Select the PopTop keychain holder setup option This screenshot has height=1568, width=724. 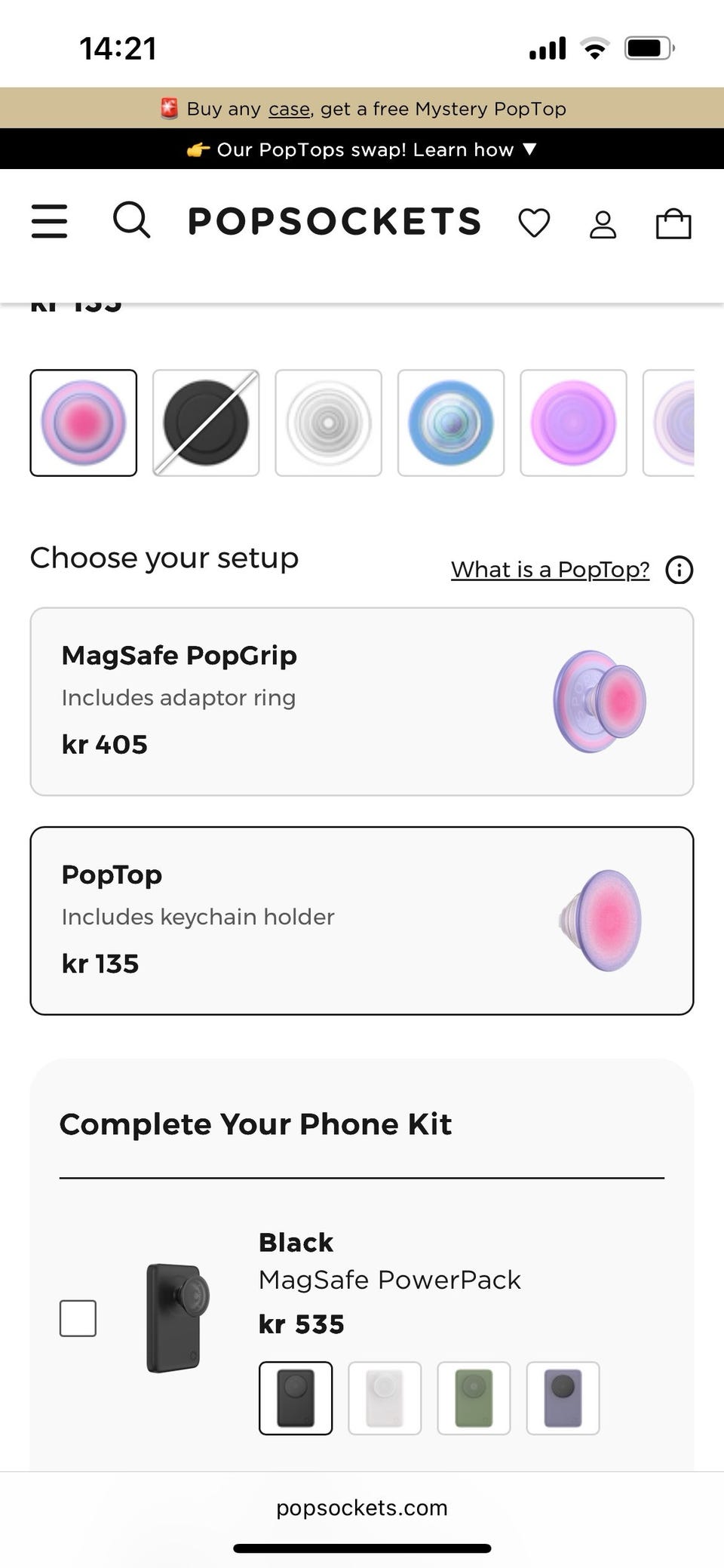(x=362, y=921)
